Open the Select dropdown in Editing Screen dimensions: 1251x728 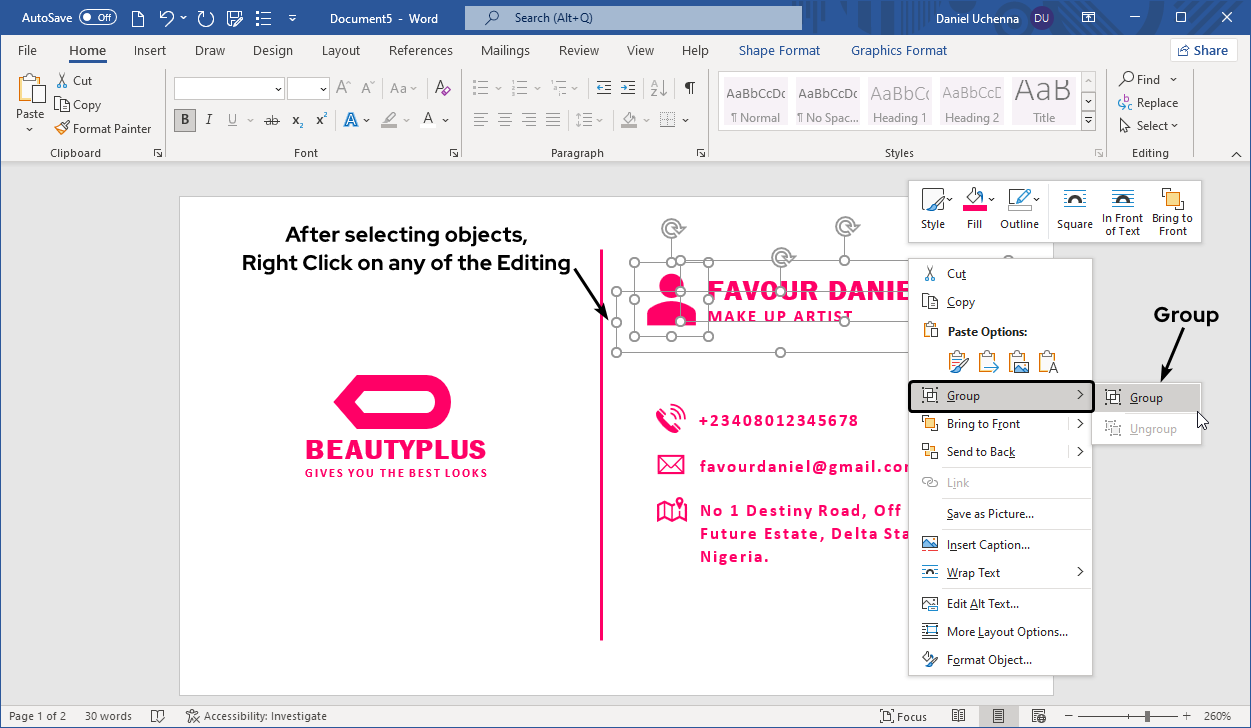coord(1149,126)
